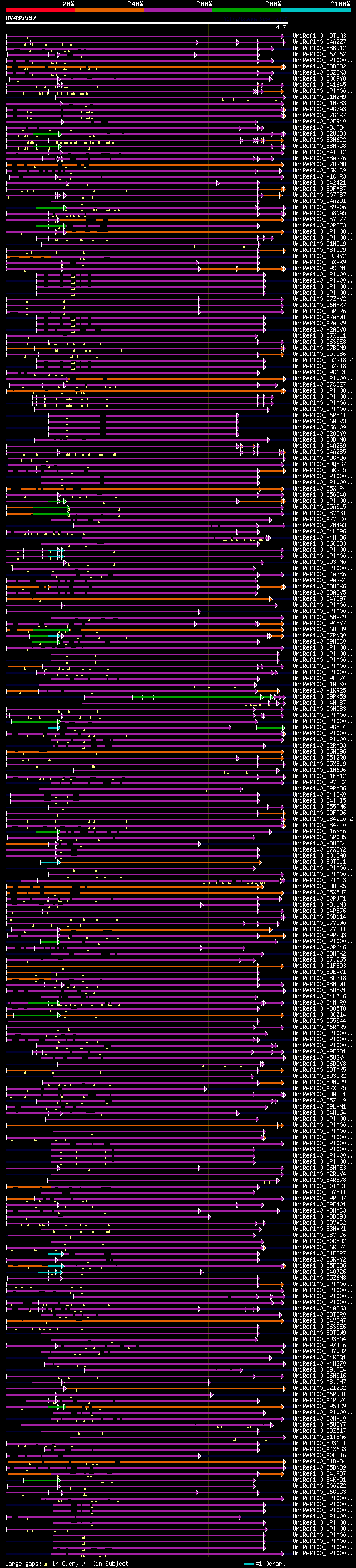The width and height of the screenshot is (356, 1568).
Task: Select the UniRef100_Q5ASL5 label
Action: (x=319, y=507)
